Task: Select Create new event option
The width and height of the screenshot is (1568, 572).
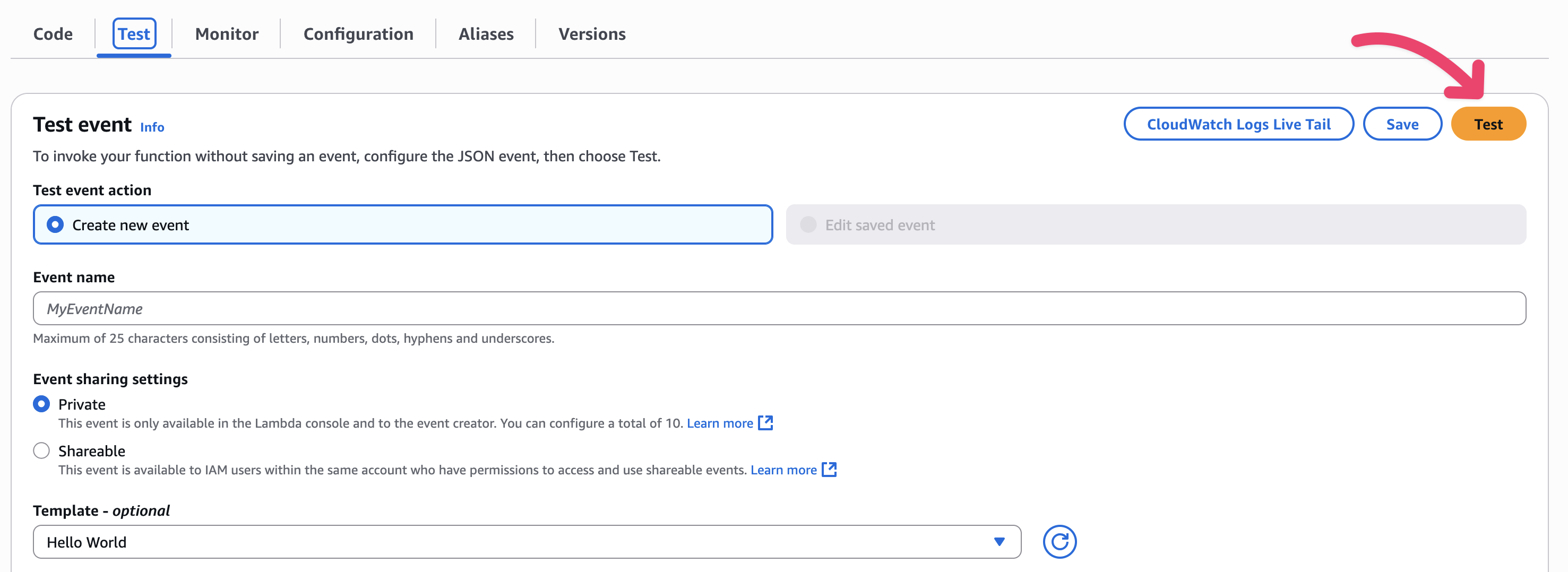Action: [403, 224]
